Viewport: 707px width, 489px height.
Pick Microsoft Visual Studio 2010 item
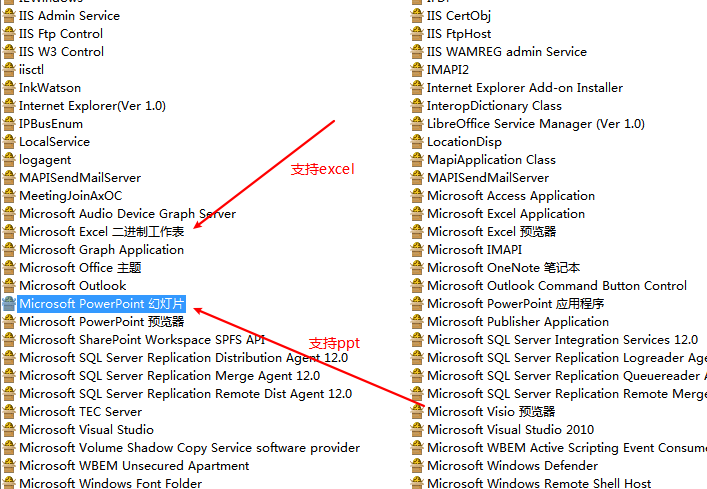(510, 430)
